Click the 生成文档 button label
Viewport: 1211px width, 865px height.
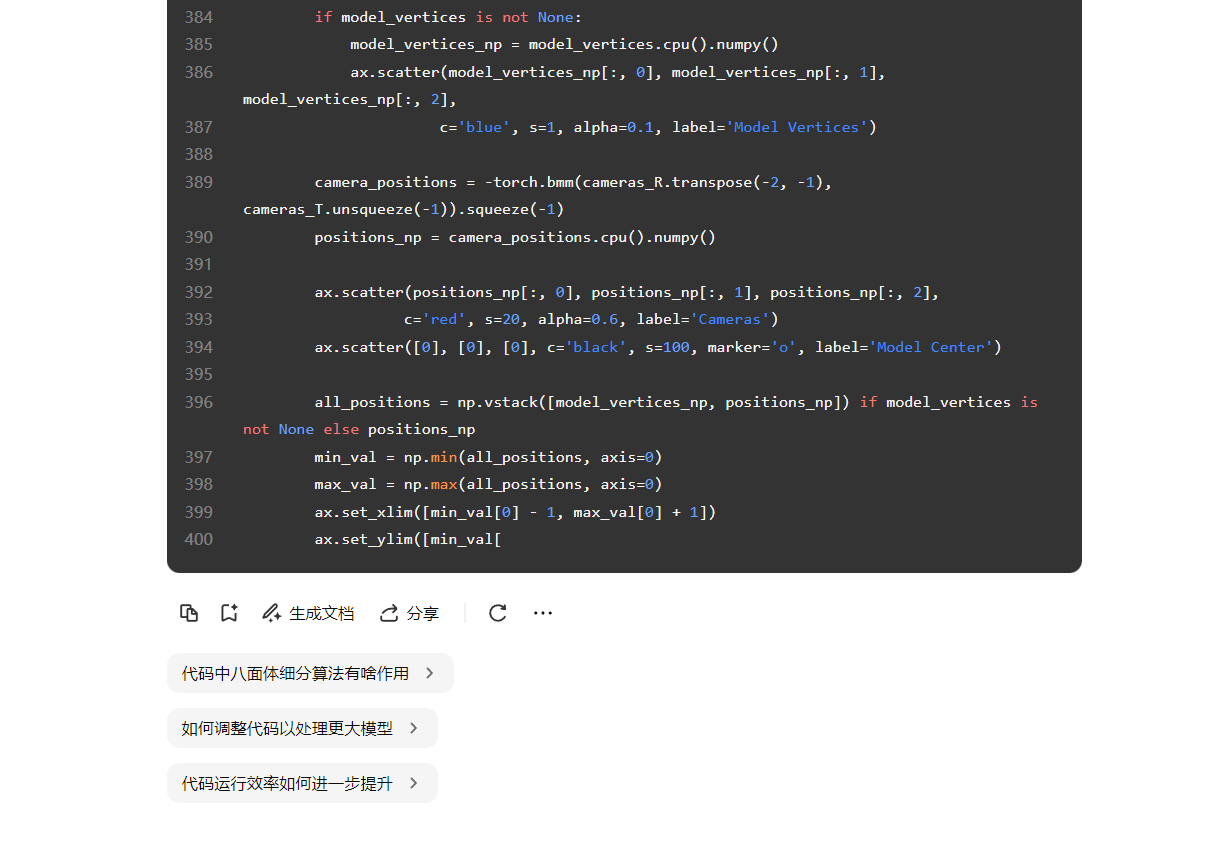pos(322,613)
